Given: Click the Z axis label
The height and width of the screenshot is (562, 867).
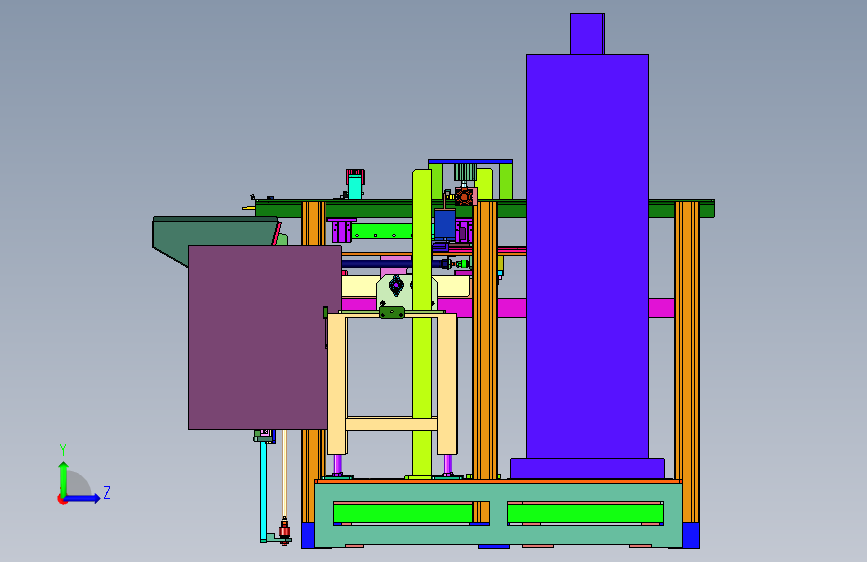Looking at the screenshot, I should coord(107,492).
